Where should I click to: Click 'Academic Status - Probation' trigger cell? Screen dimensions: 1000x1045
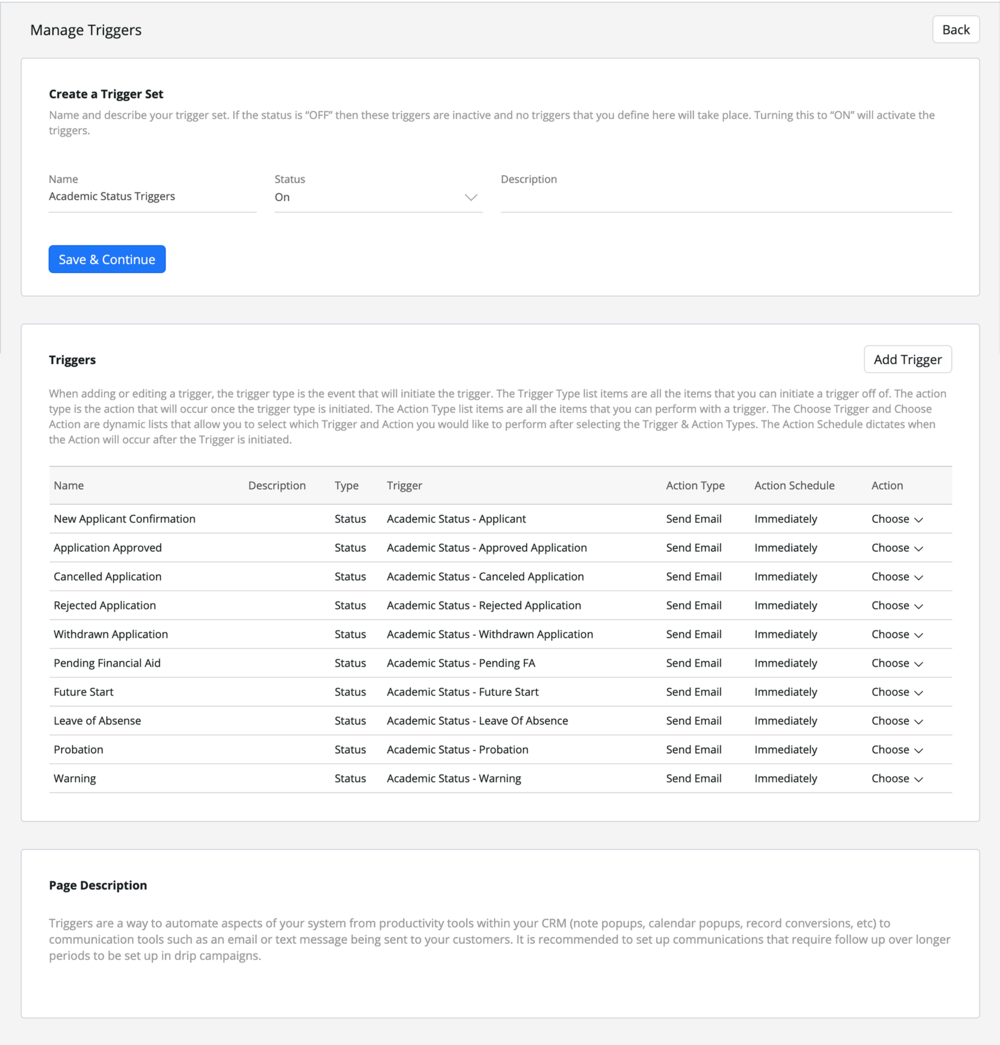point(457,750)
